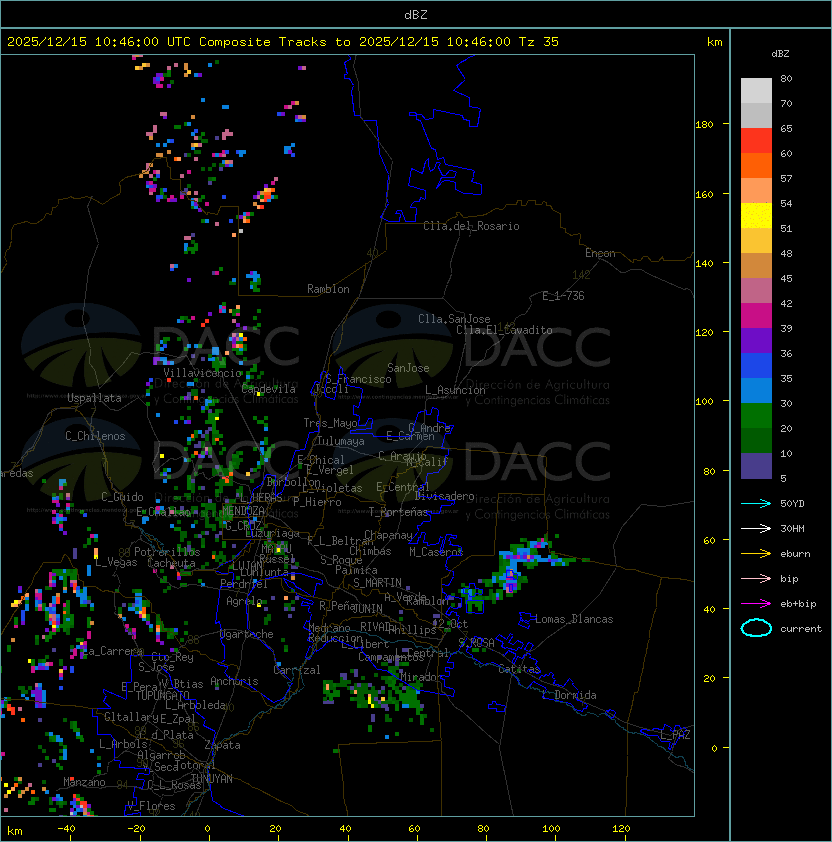Click the Villavicencio place label

point(202,373)
